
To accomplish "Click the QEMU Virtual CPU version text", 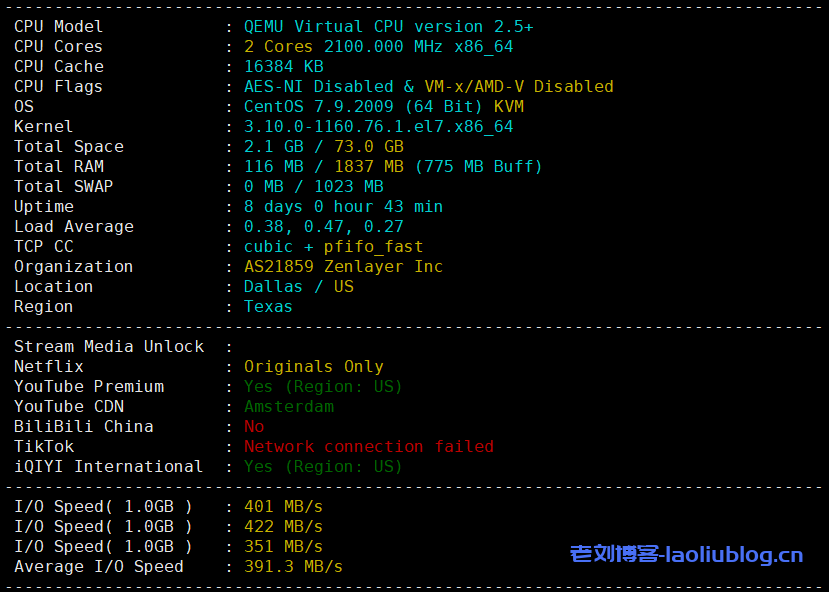I will tap(388, 26).
